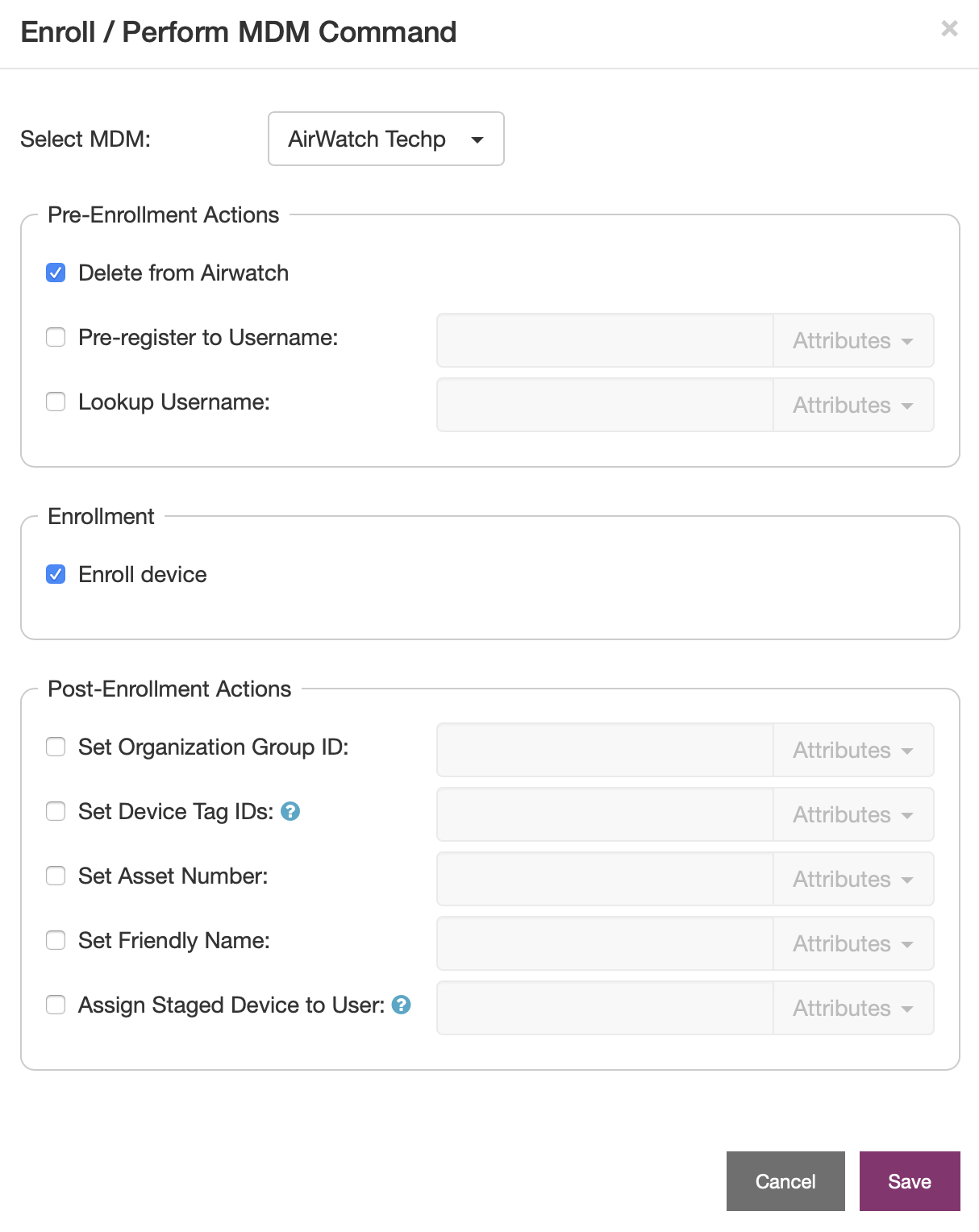Expand Attributes dropdown for Set Asset Number
Screen dimensions: 979x1232
tap(853, 879)
